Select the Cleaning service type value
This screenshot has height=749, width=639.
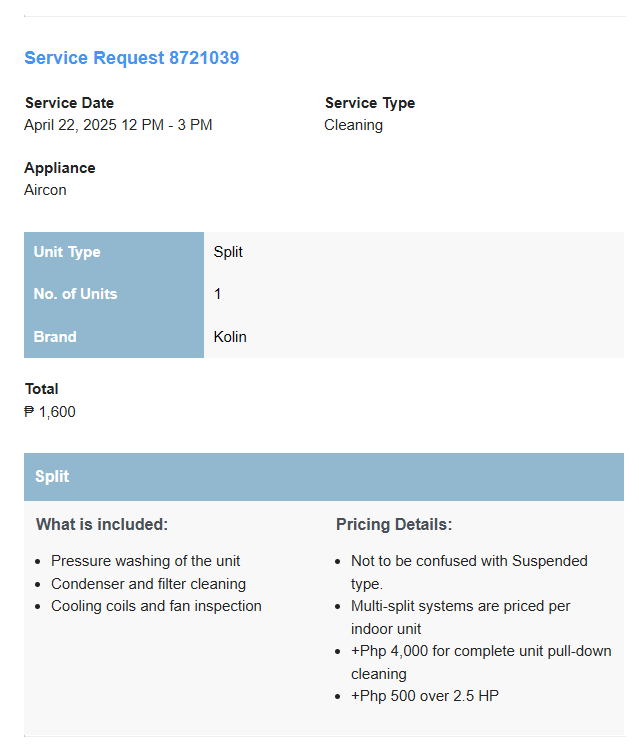click(x=353, y=125)
